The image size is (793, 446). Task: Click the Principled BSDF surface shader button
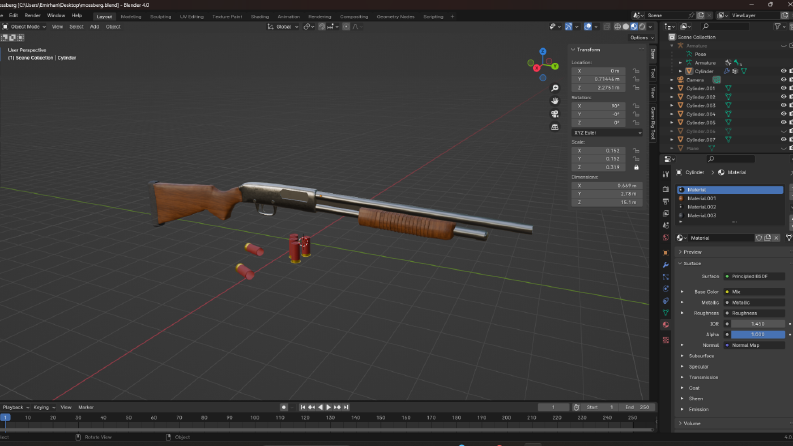(754, 276)
